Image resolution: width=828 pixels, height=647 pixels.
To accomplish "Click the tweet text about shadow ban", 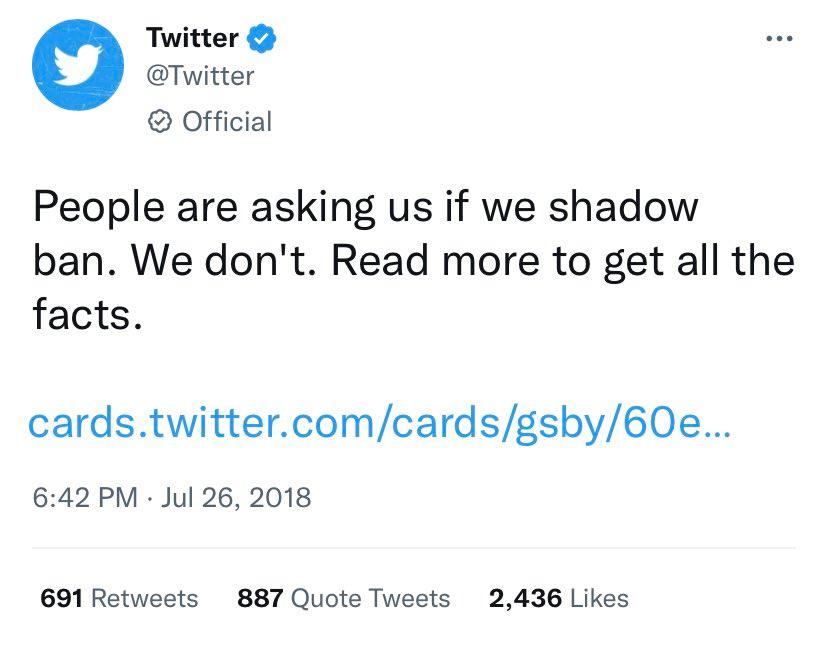I will point(413,260).
